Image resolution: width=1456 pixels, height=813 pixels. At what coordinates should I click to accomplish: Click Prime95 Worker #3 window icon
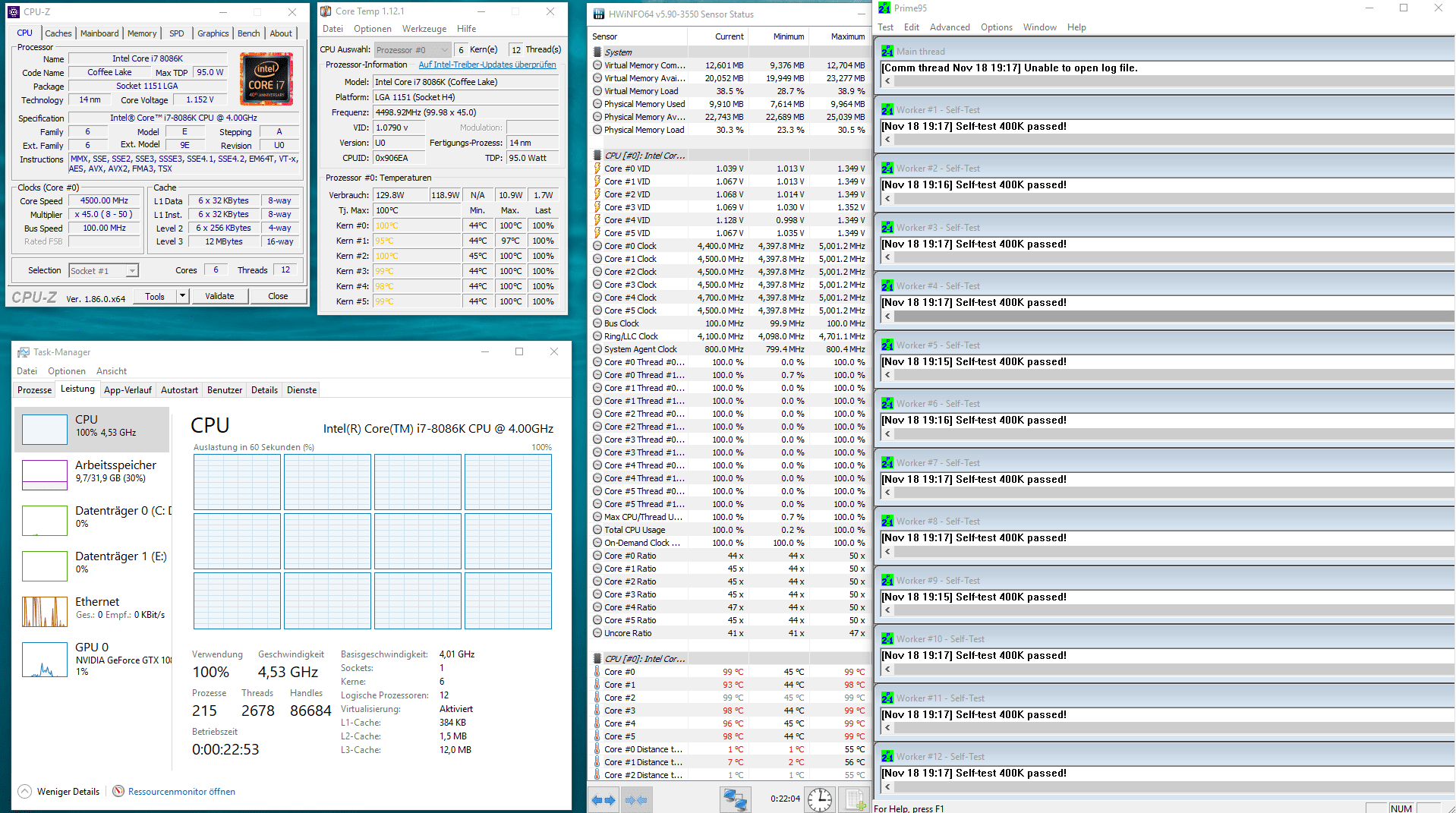[x=887, y=227]
